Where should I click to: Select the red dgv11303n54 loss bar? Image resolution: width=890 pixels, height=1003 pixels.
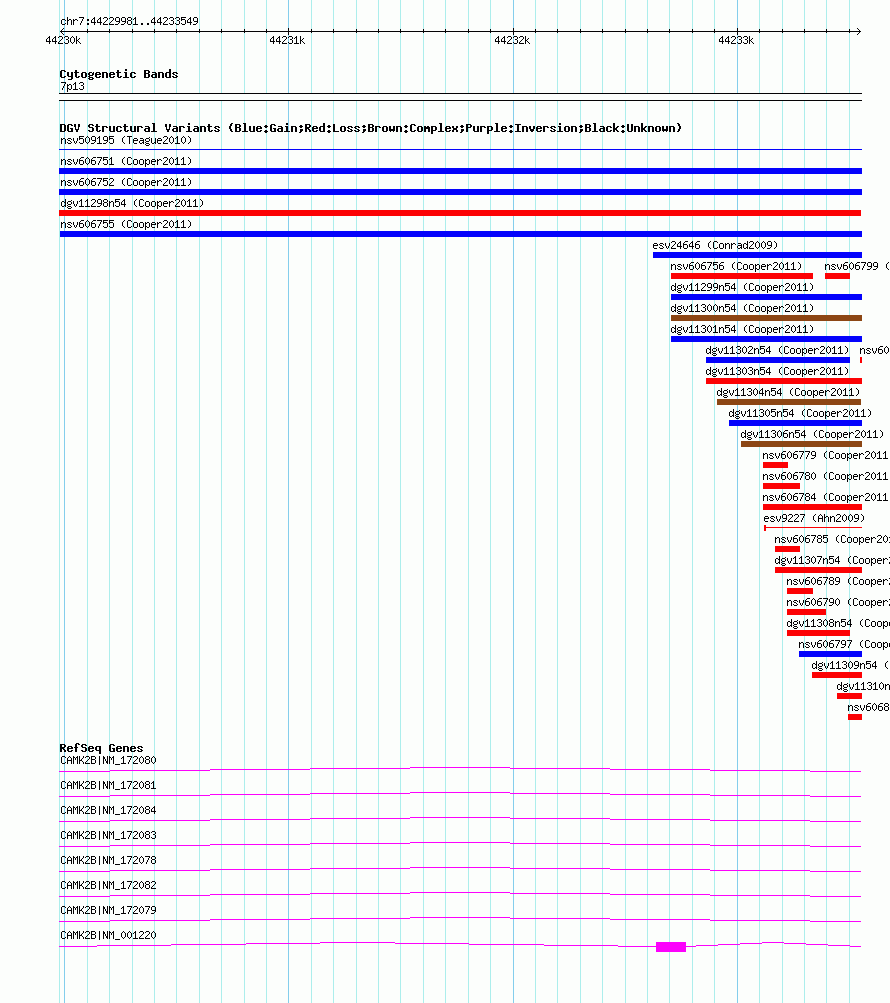784,381
